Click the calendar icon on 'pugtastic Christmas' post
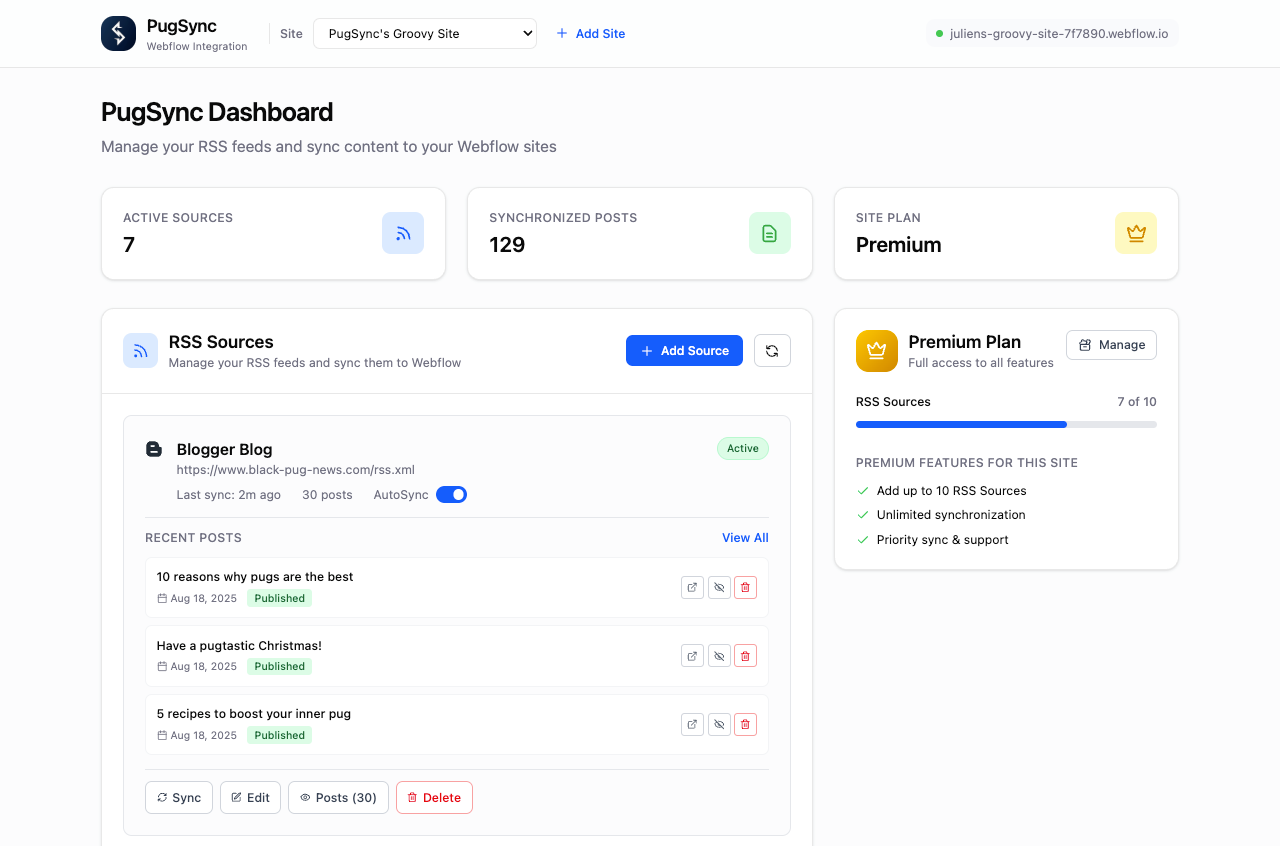The width and height of the screenshot is (1280, 846). click(x=162, y=666)
